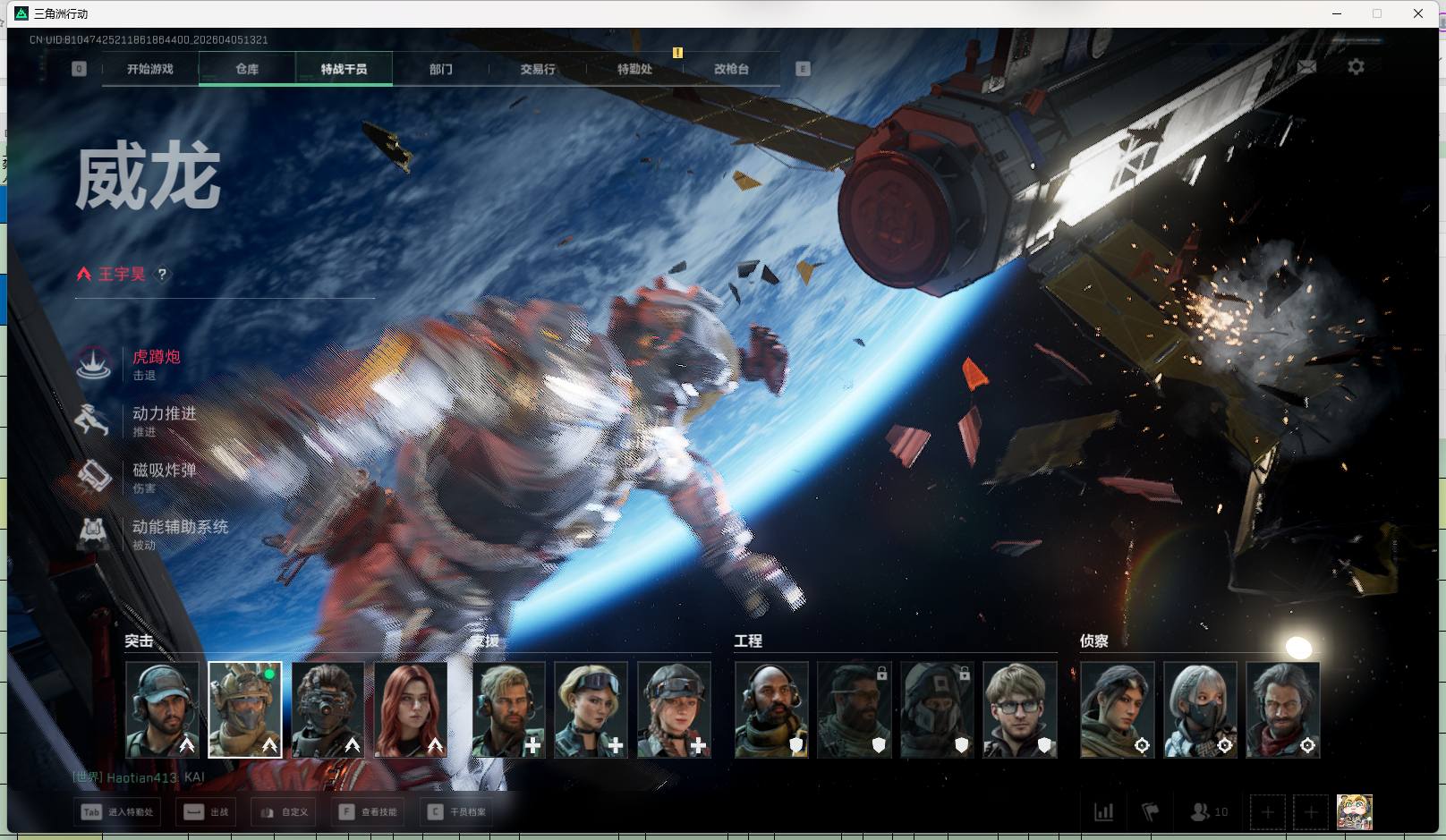
Task: Open the 改枪台 tab
Action: click(731, 69)
